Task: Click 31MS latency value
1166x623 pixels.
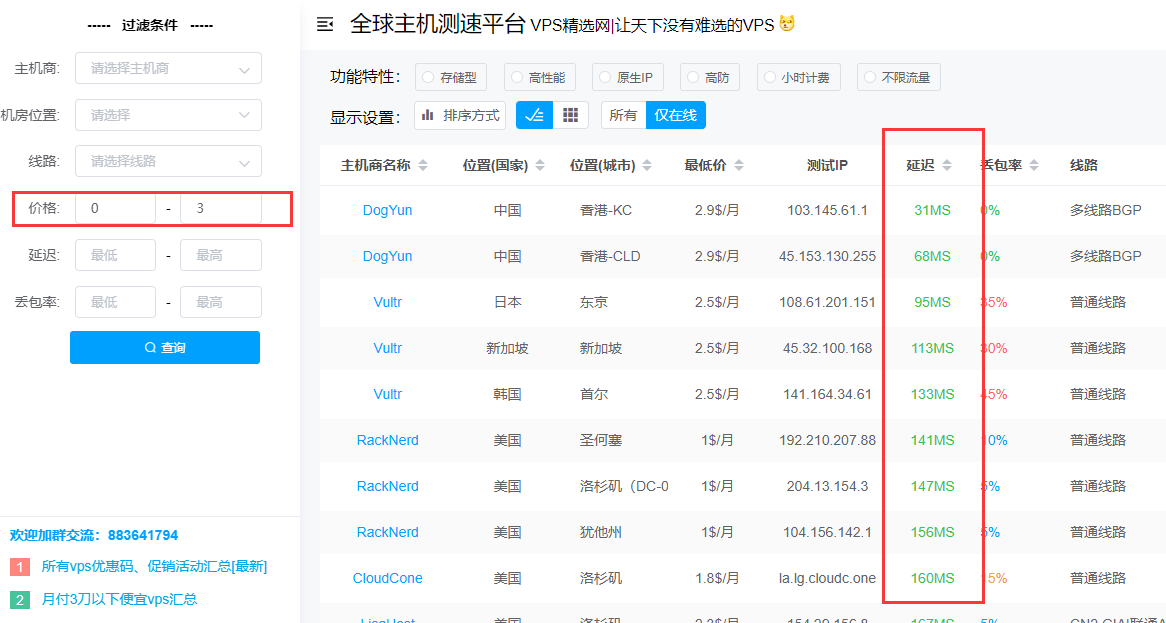Action: [933, 210]
